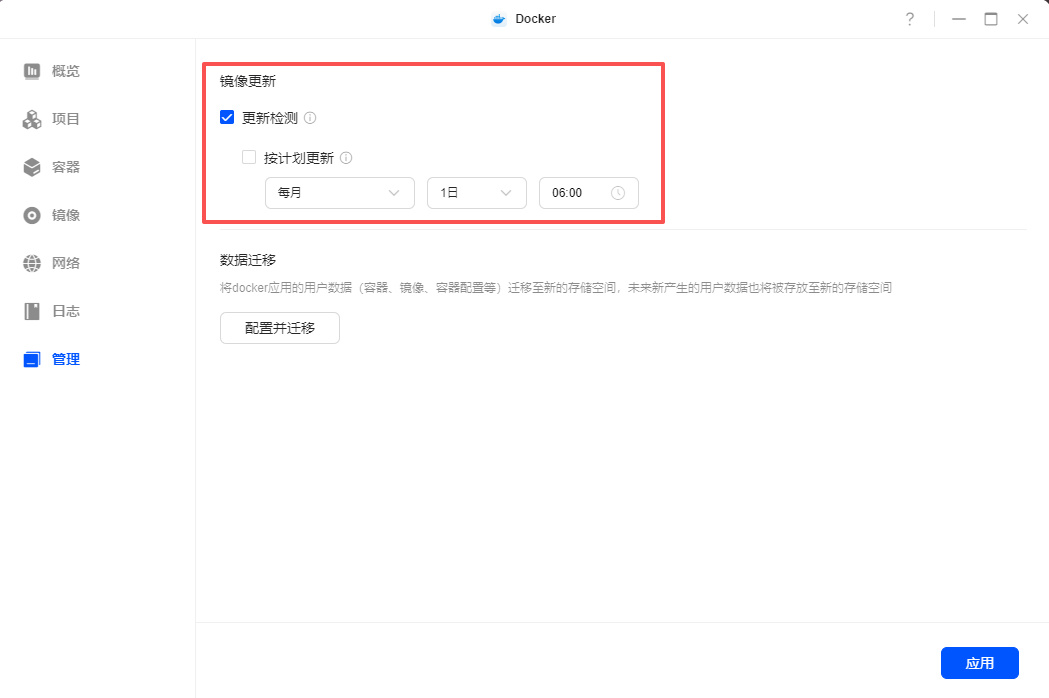Maximize the Docker window
1049x698 pixels.
pyautogui.click(x=991, y=19)
